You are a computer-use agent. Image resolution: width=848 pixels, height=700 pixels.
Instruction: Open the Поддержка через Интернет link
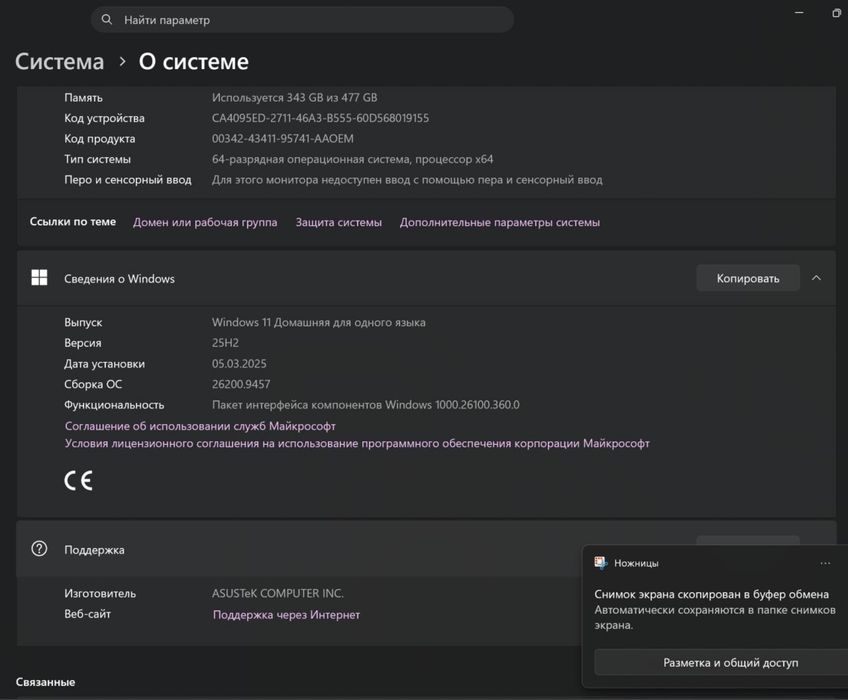(x=286, y=615)
